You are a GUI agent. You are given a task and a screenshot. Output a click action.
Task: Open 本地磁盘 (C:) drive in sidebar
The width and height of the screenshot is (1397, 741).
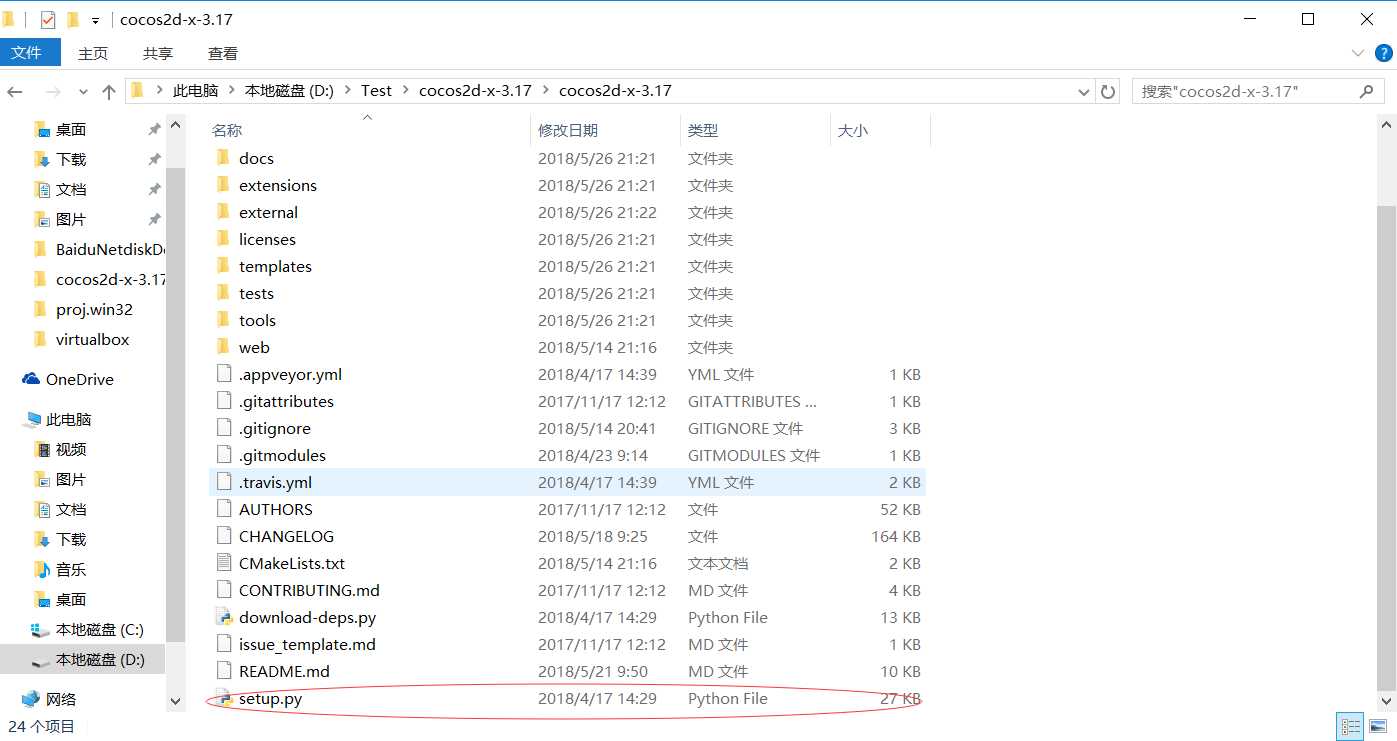pos(100,629)
